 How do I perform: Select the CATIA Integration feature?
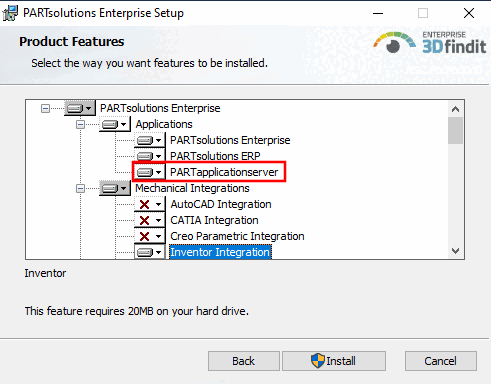point(214,220)
